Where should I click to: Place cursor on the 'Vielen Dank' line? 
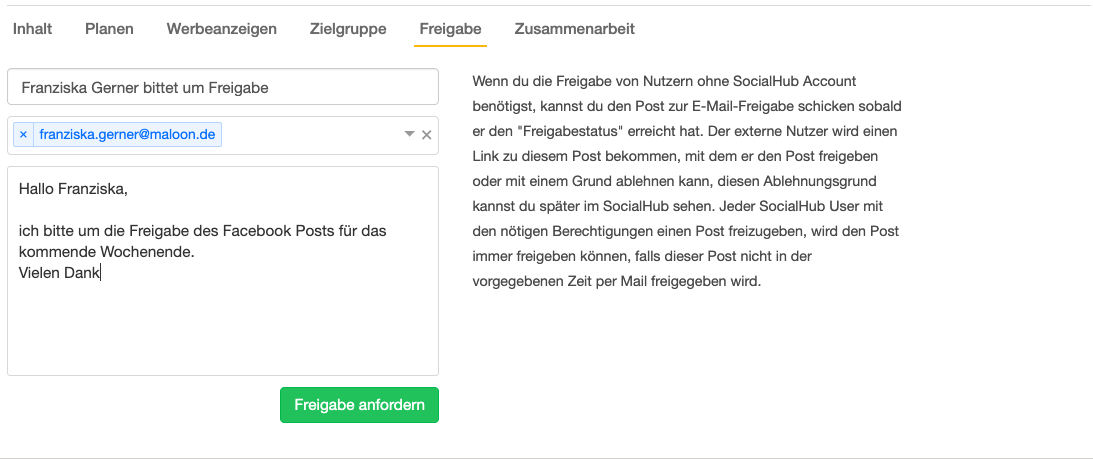coord(60,272)
